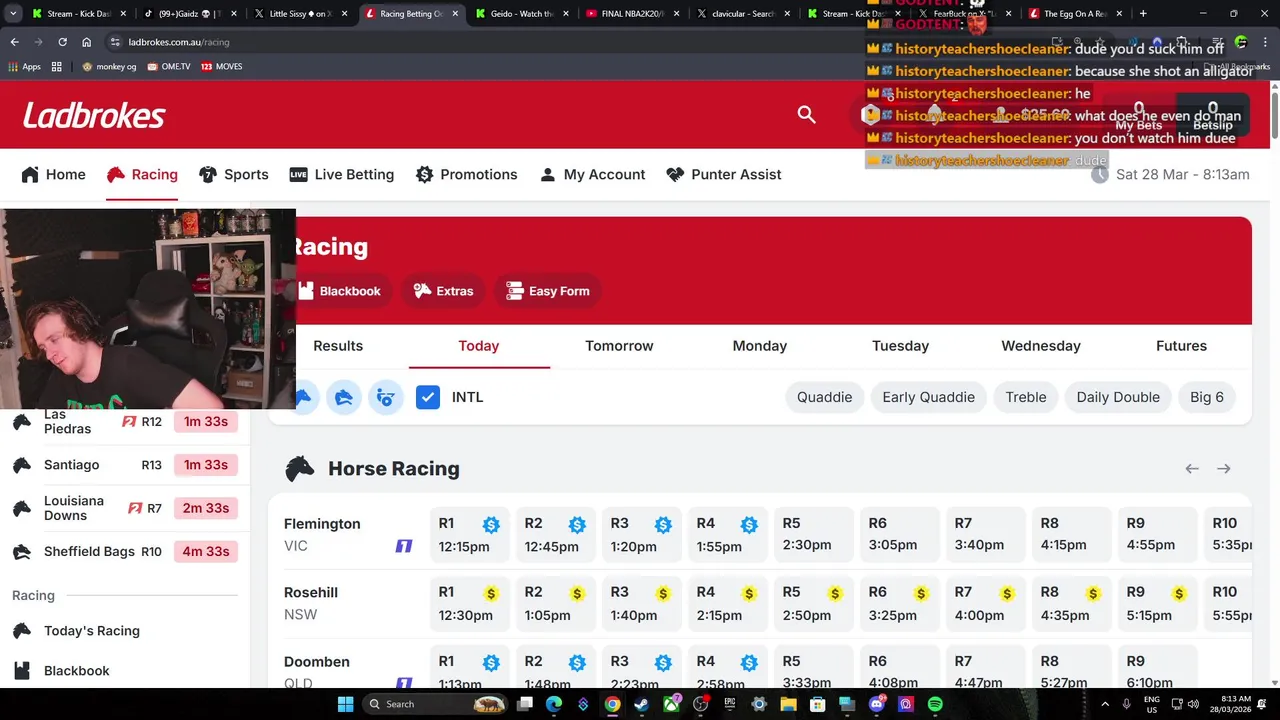Open Today's Racing sidebar link

(92, 631)
